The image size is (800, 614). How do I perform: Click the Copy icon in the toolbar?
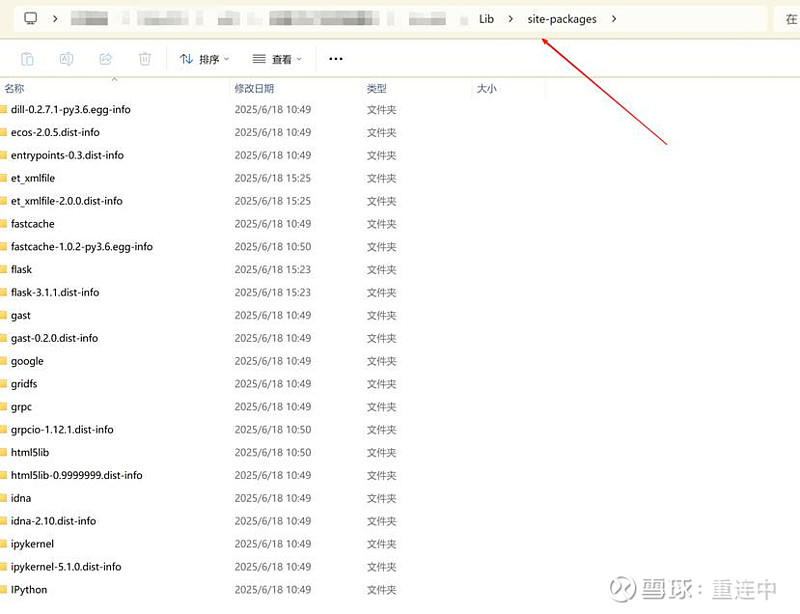point(27,58)
